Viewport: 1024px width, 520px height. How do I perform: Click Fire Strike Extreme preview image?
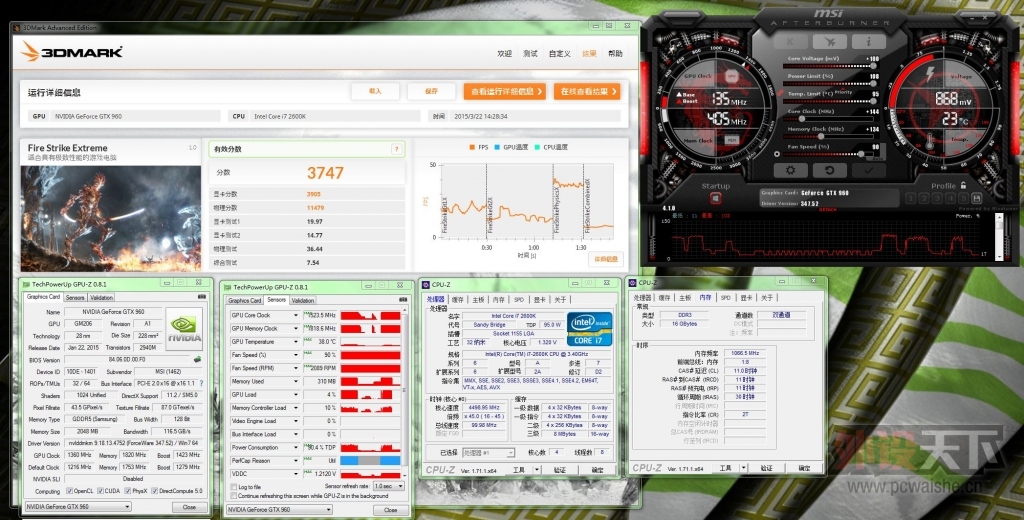tap(111, 218)
